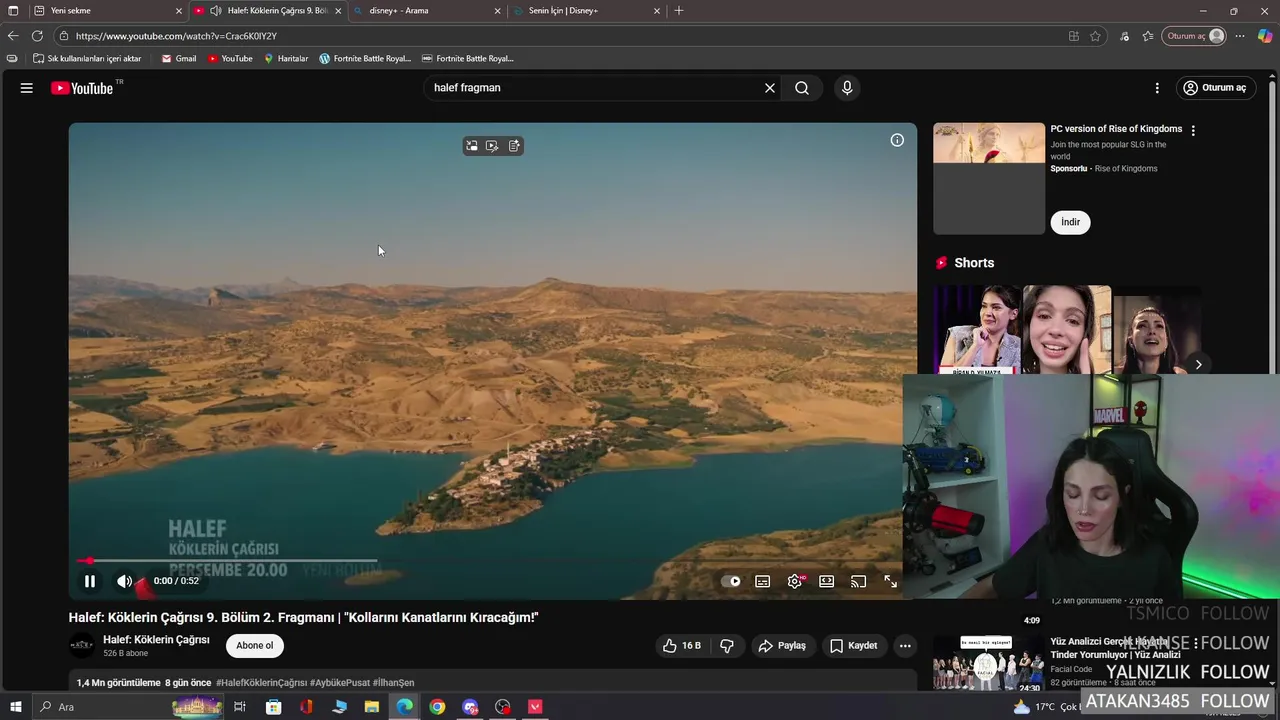Open the Edge tab actions menu
Viewport: 1280px width, 720px height.
(x=13, y=11)
